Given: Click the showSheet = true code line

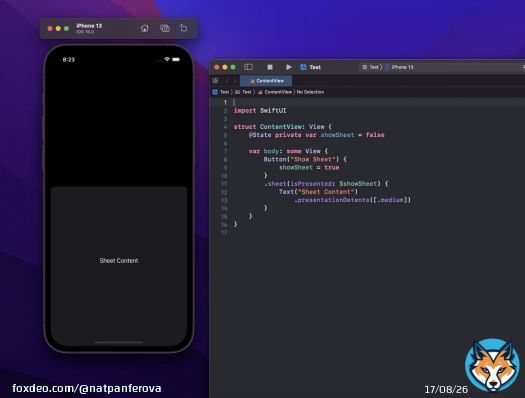Looking at the screenshot, I should click(x=309, y=167).
